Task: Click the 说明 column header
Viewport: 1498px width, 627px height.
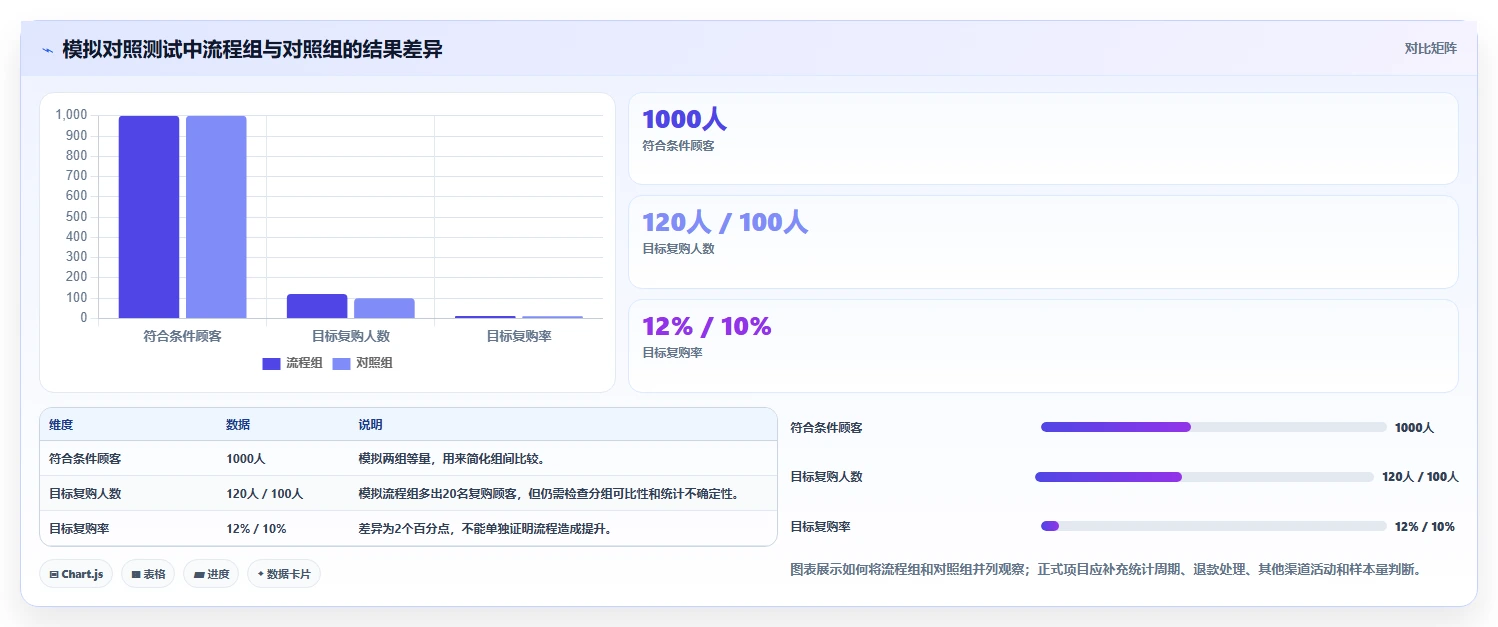Action: [370, 425]
